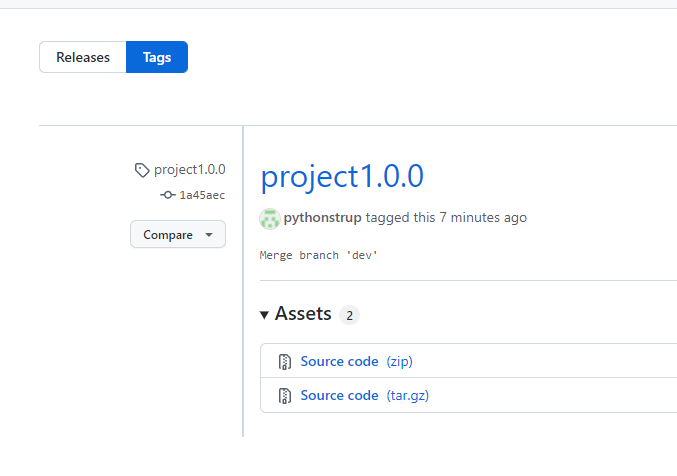Open commit 1a45aec
677x476 pixels.
pos(202,195)
